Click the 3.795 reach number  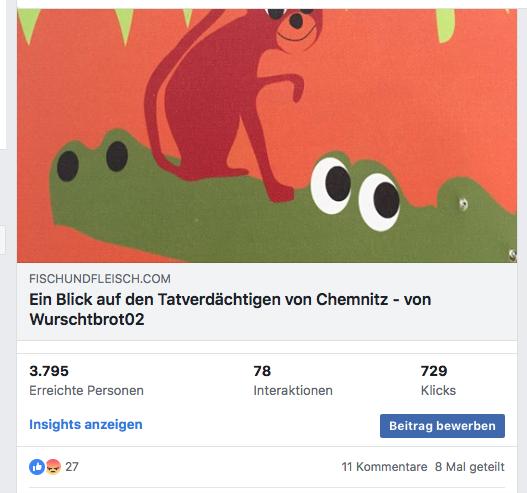point(49,371)
